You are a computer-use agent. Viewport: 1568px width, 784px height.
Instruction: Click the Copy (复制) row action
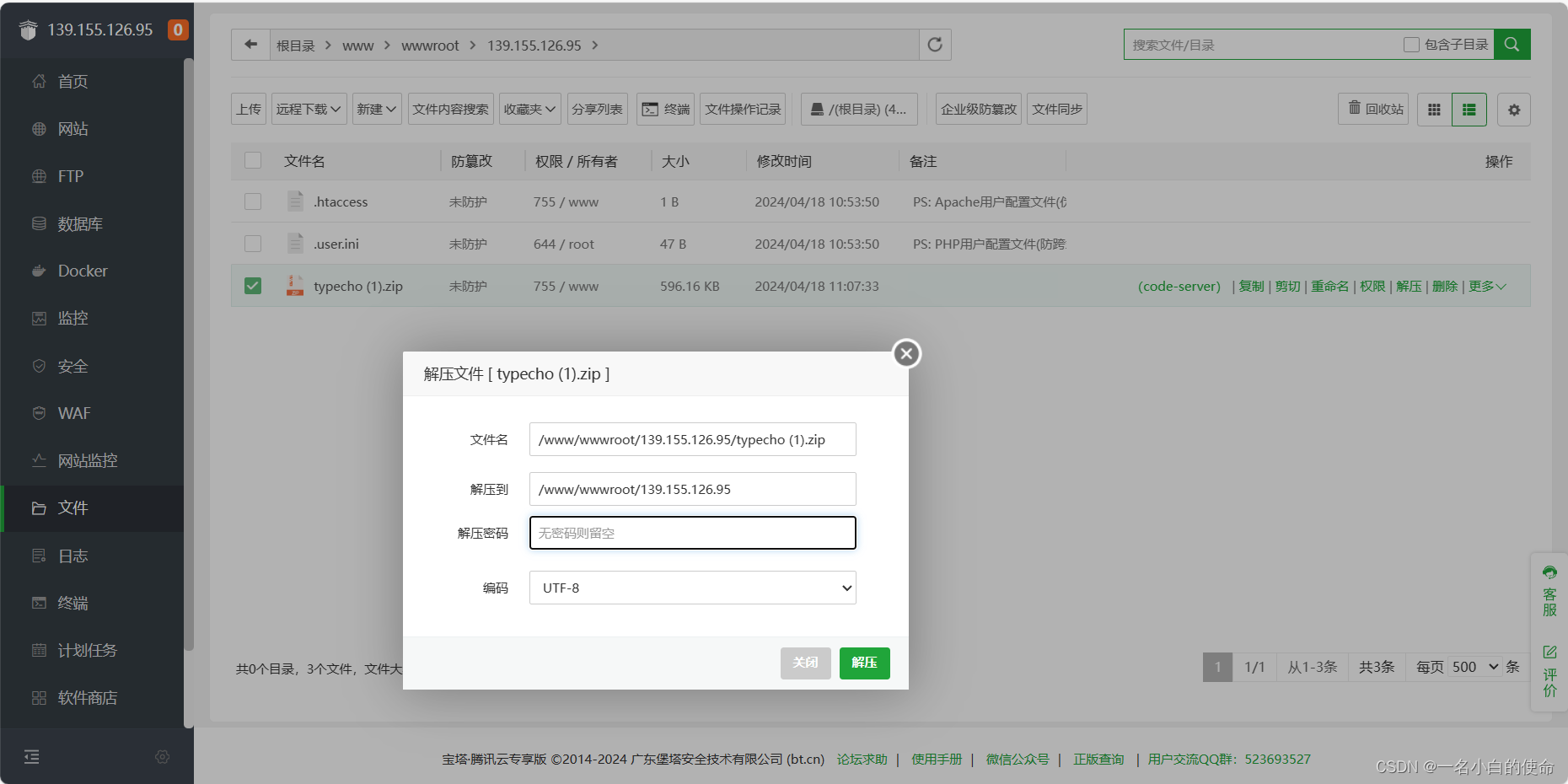[1251, 286]
